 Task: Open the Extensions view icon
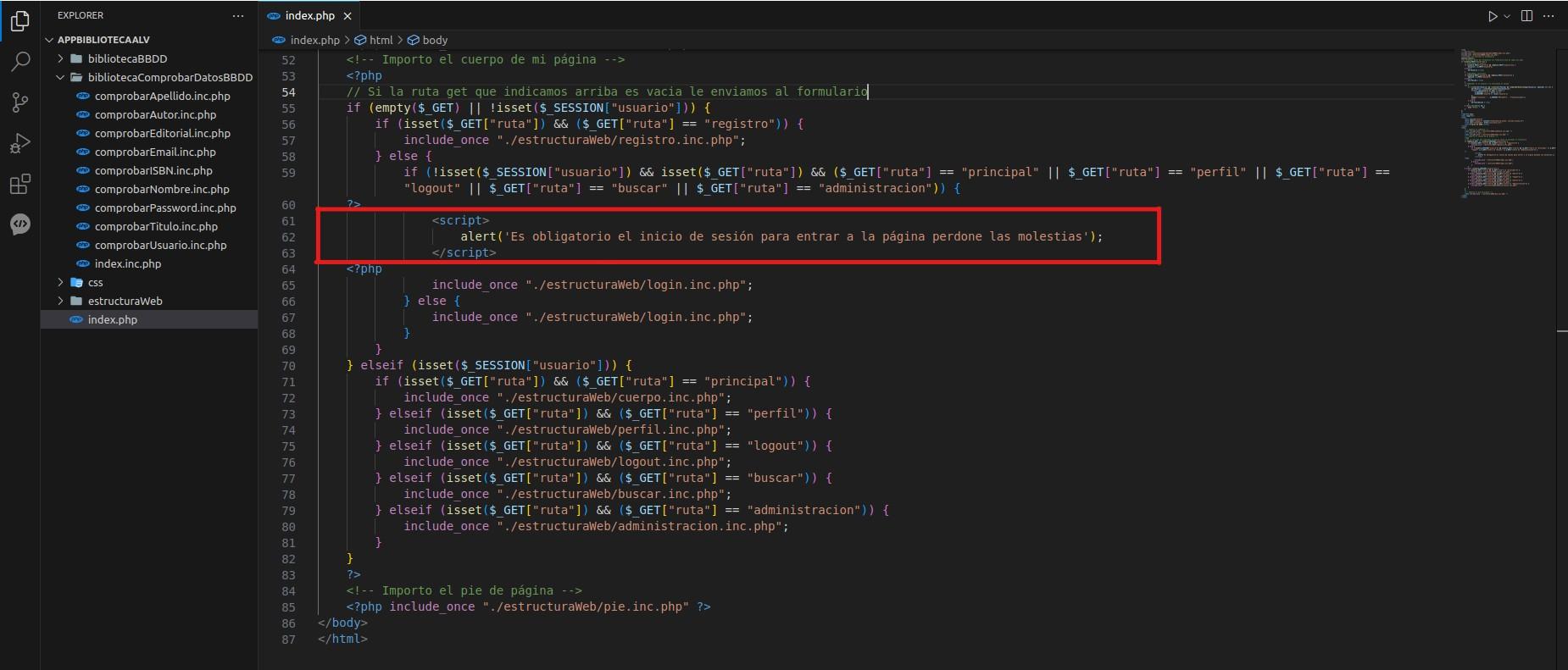19,184
